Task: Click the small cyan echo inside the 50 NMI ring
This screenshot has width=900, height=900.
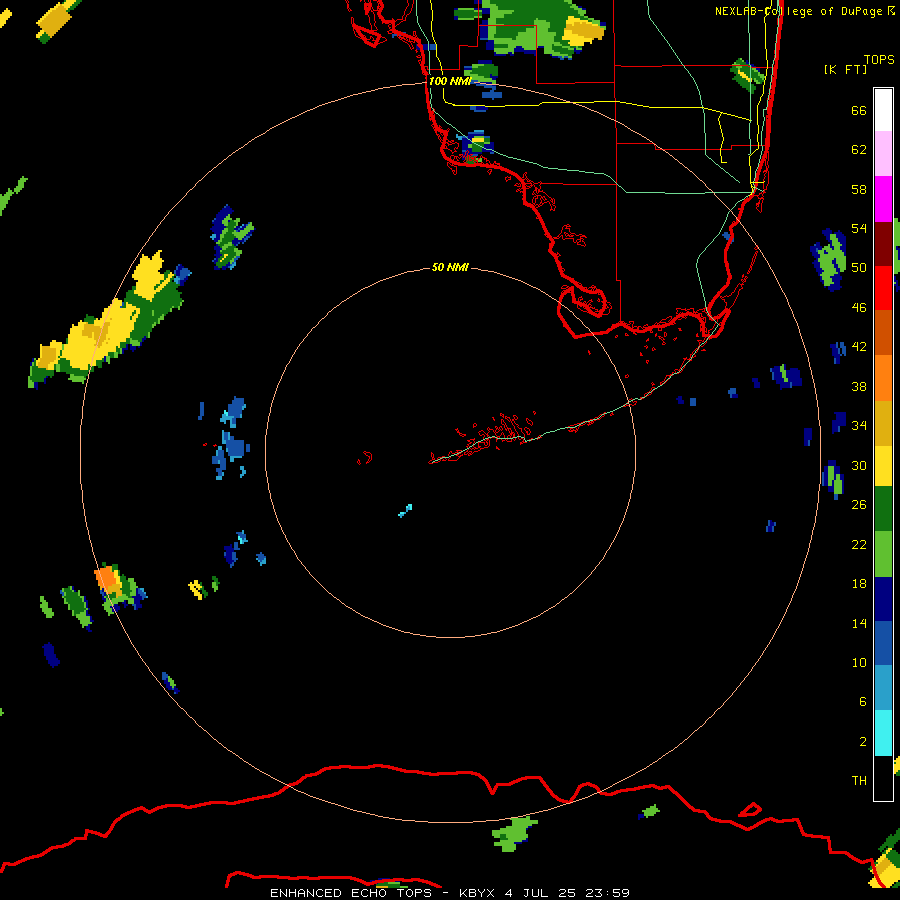Action: tap(405, 510)
